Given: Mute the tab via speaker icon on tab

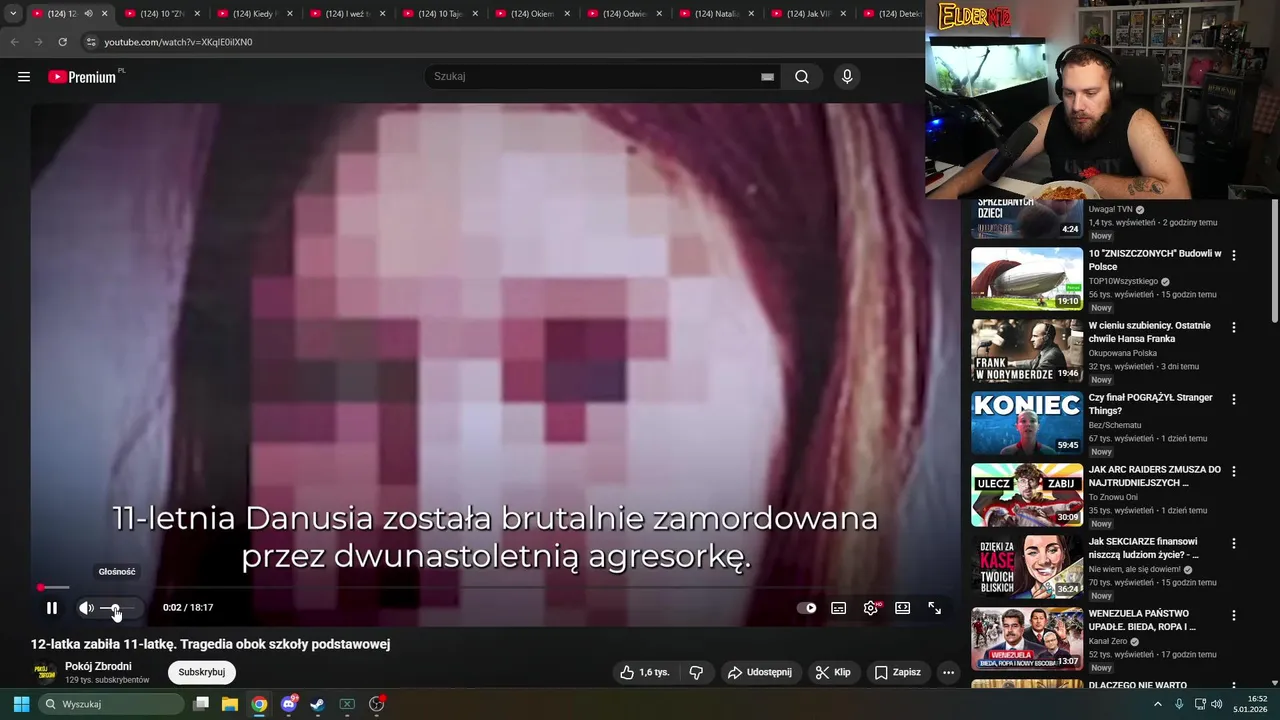Looking at the screenshot, I should tap(88, 14).
